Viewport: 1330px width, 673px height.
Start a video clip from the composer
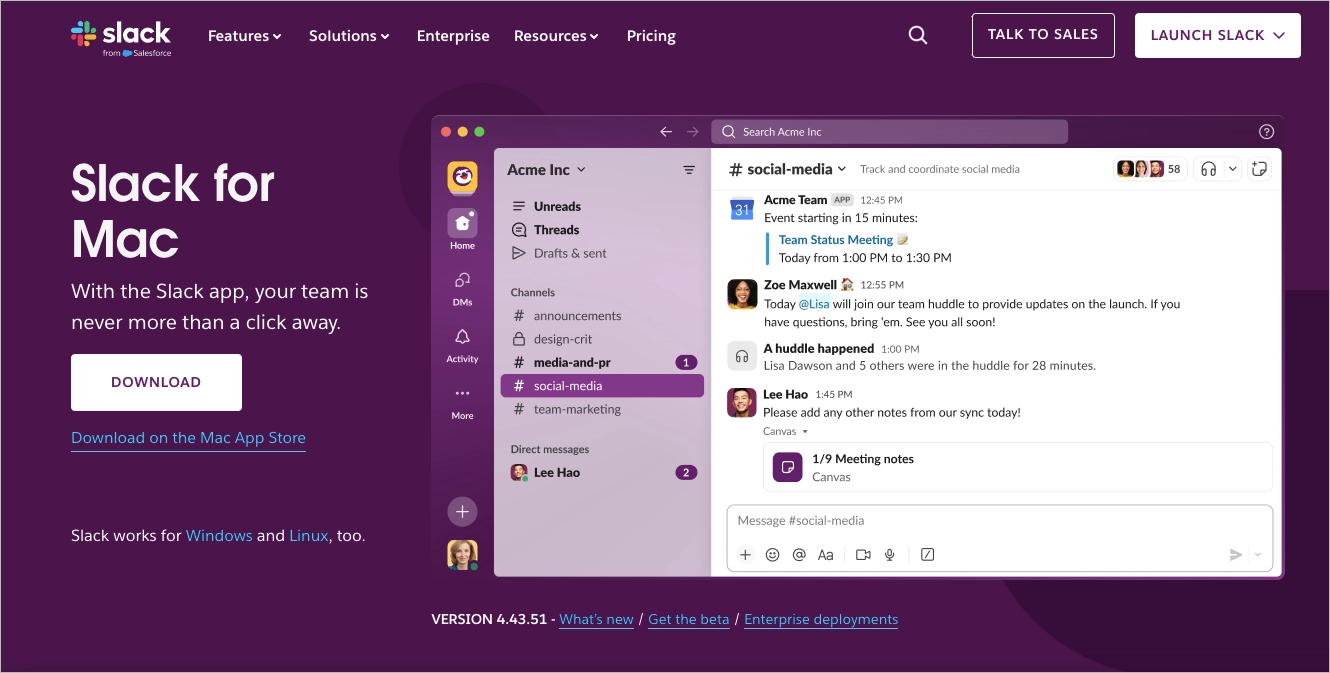tap(863, 554)
